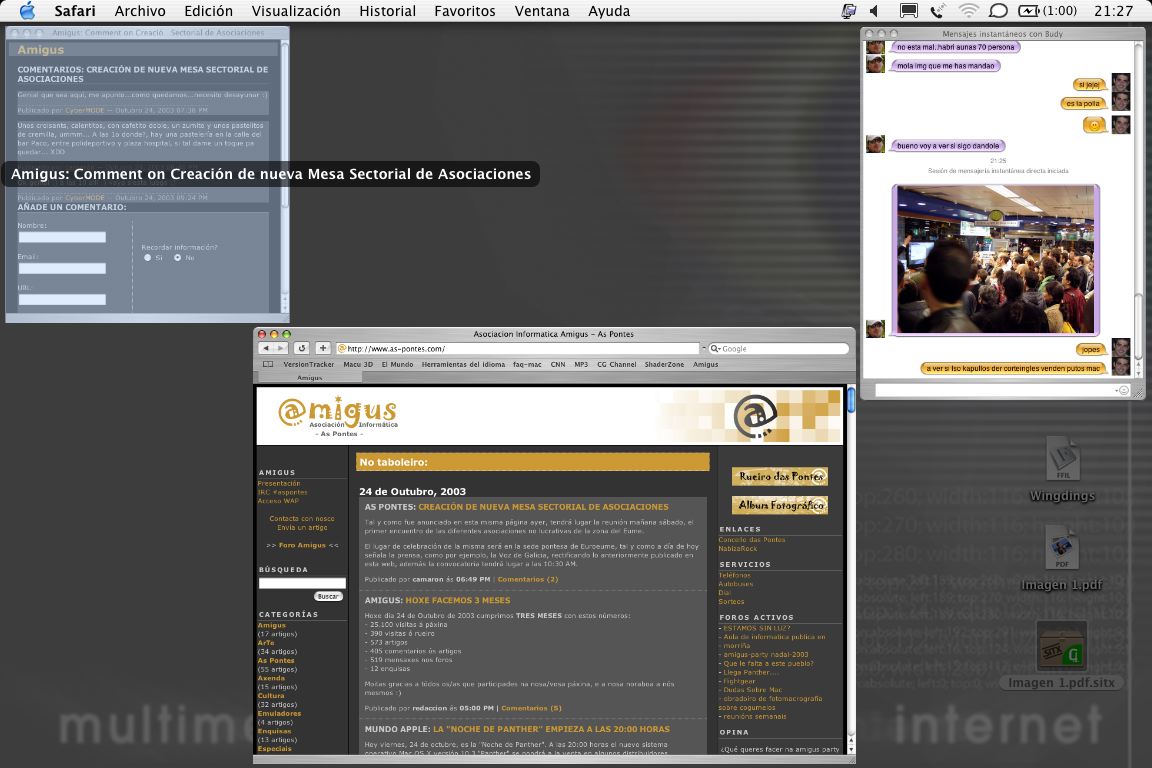The image size is (1152, 768).
Task: Open the Historial menu
Action: point(387,11)
